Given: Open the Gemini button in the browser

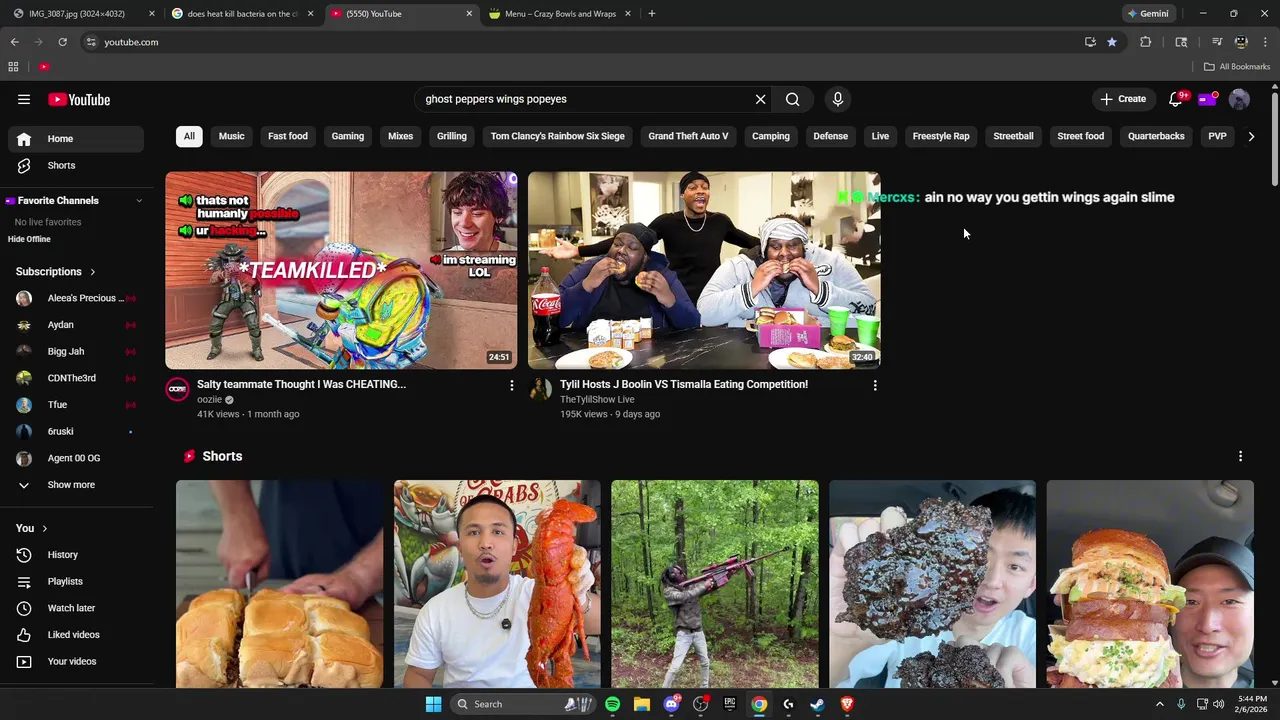Looking at the screenshot, I should [1148, 14].
